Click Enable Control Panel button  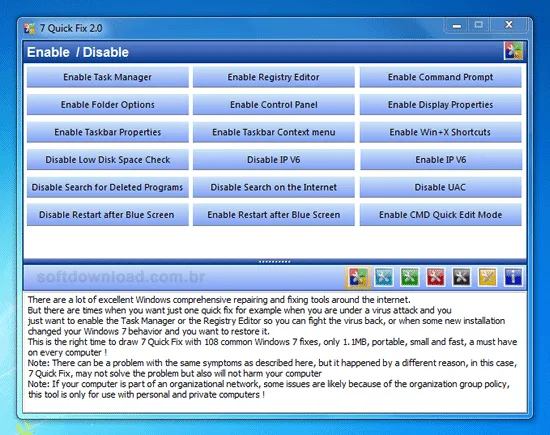coord(274,105)
